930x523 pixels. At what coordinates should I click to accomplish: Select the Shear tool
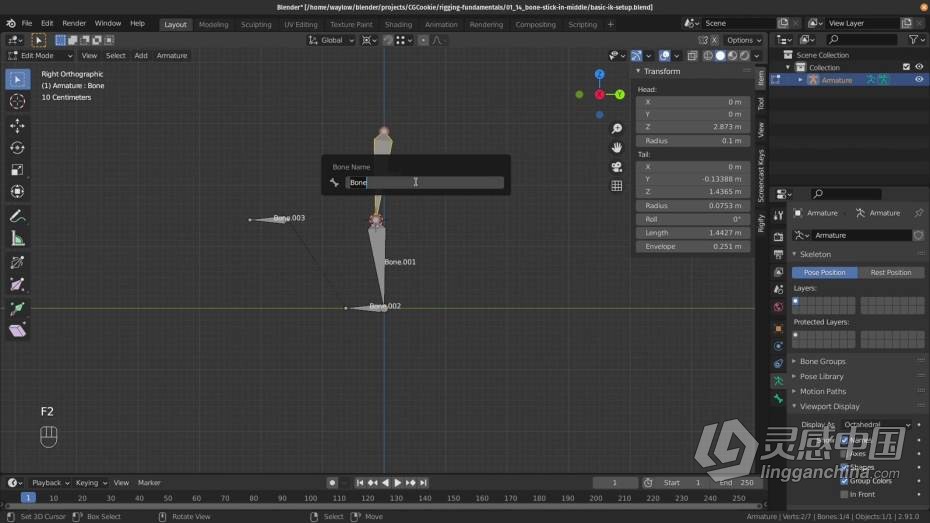[x=17, y=330]
